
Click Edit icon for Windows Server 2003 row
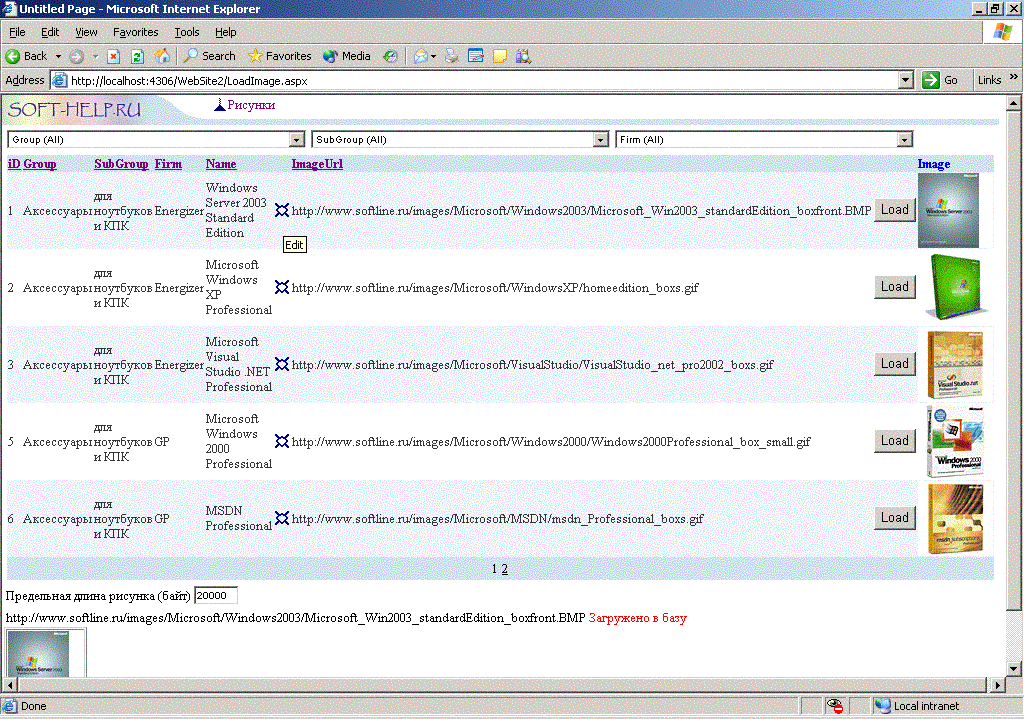pos(281,210)
